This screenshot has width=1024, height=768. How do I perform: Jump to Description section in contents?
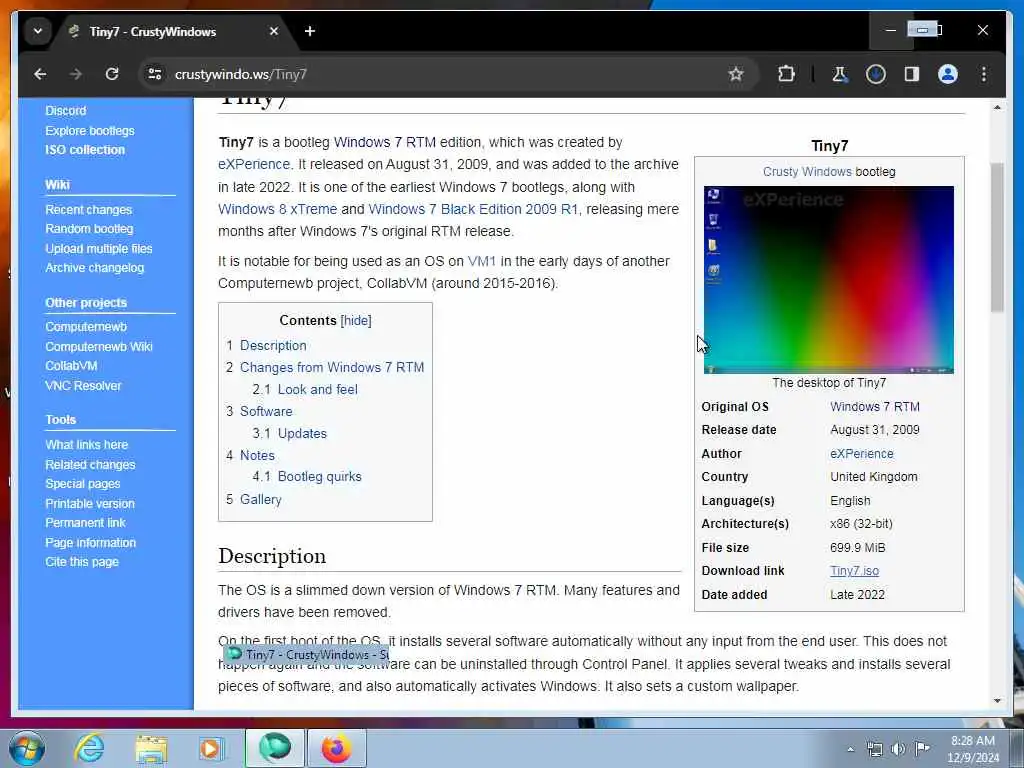coord(273,345)
